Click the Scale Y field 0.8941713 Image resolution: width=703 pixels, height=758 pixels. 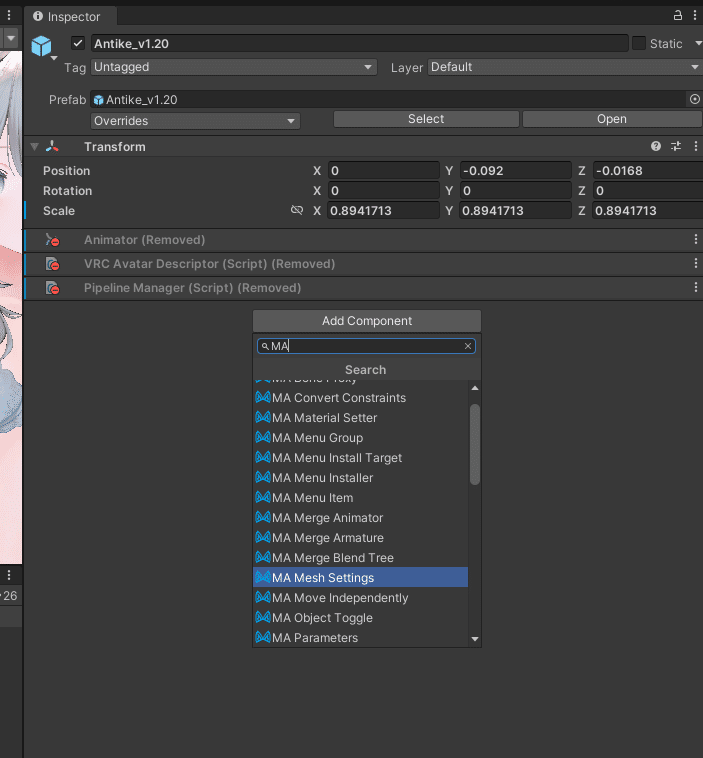click(x=515, y=211)
